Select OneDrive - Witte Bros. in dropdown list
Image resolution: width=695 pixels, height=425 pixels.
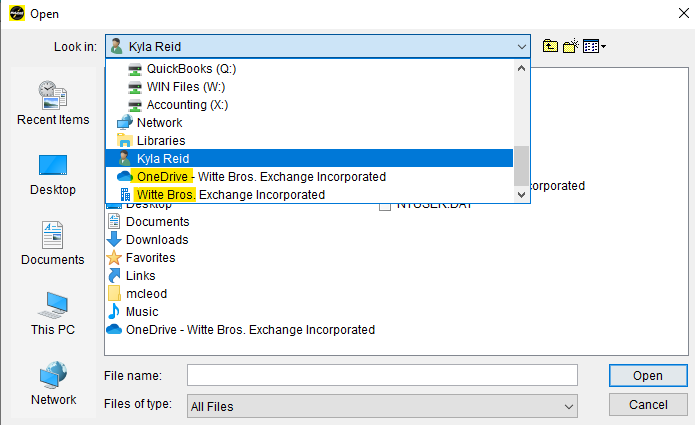310,176
